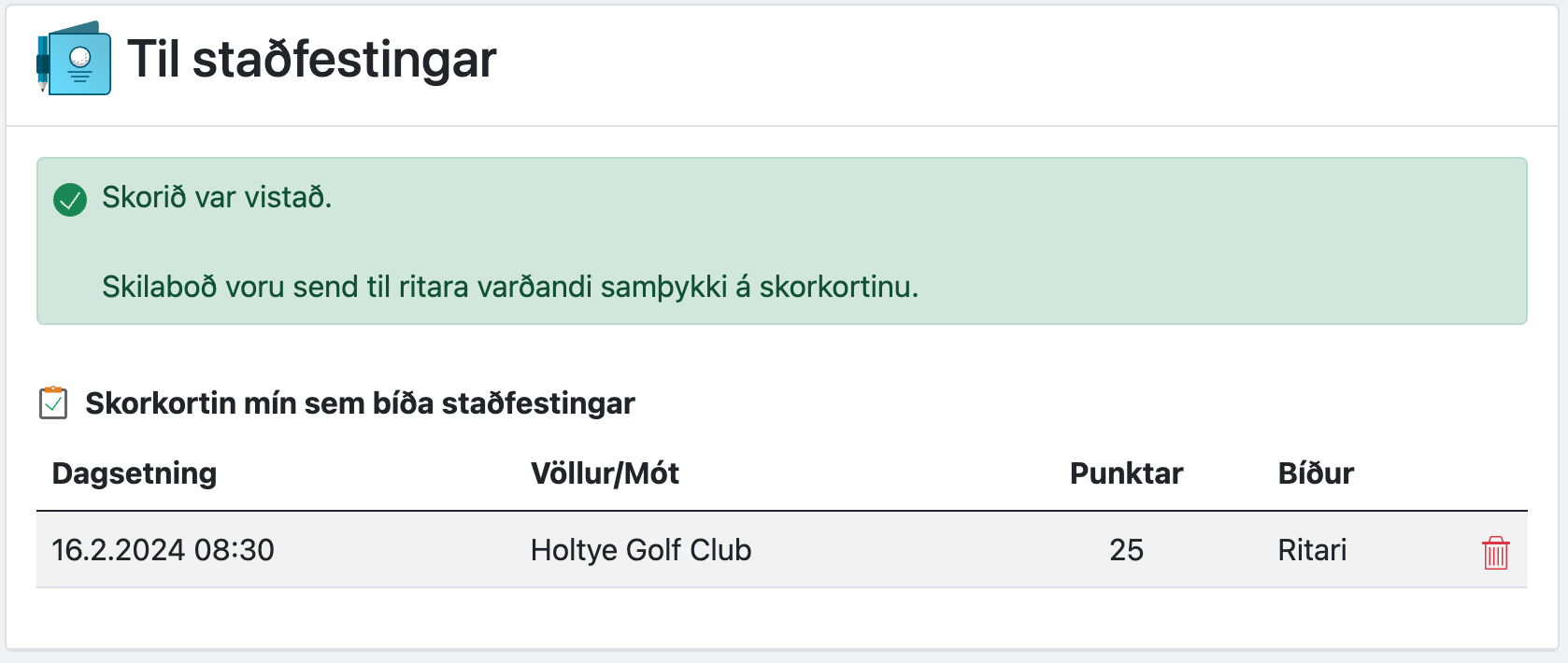This screenshot has height=663, width=1568.
Task: Click the checkmark inside the clipboard icon
Action: pos(56,404)
